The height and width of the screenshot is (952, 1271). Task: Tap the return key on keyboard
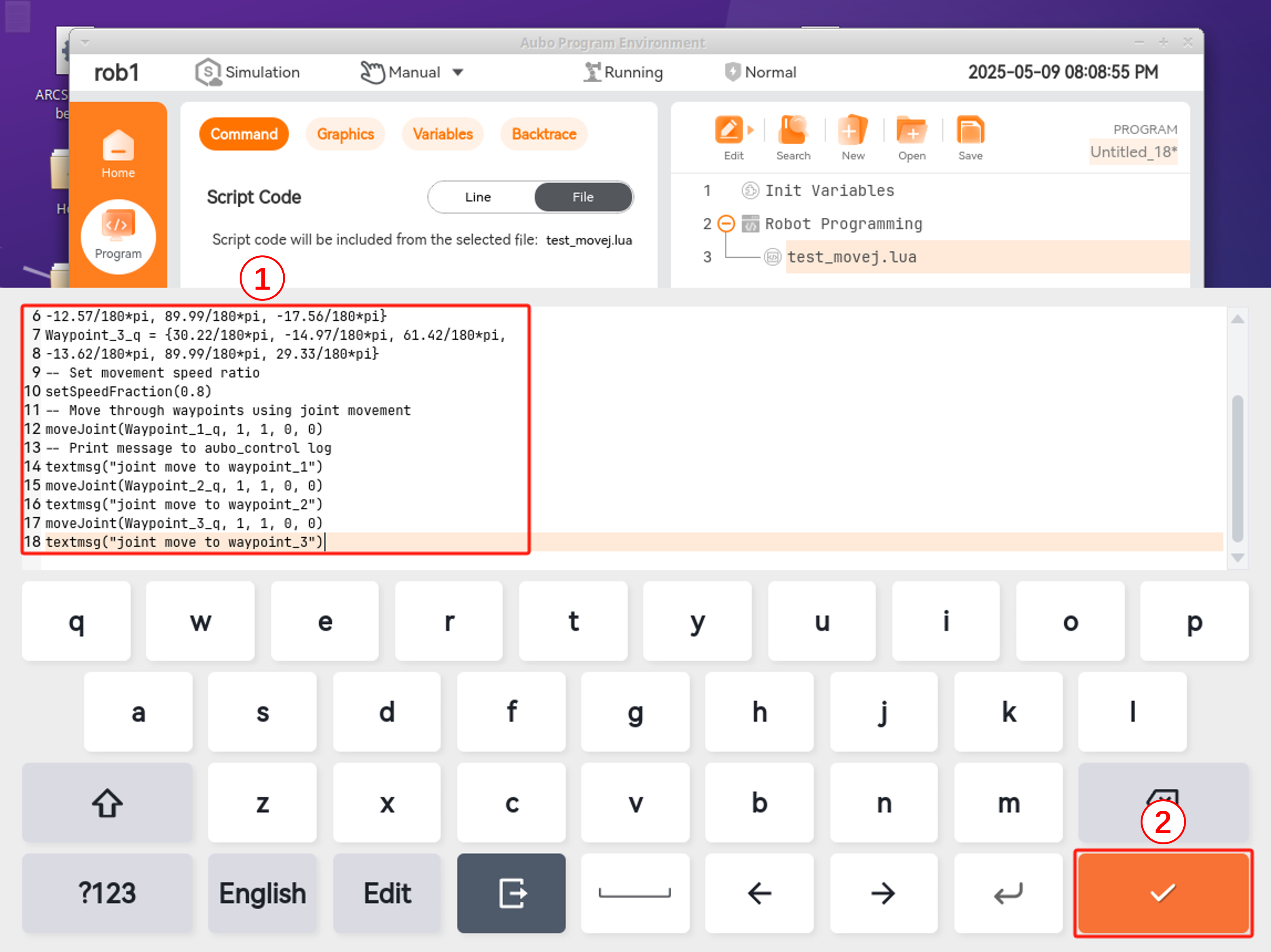coord(1008,893)
